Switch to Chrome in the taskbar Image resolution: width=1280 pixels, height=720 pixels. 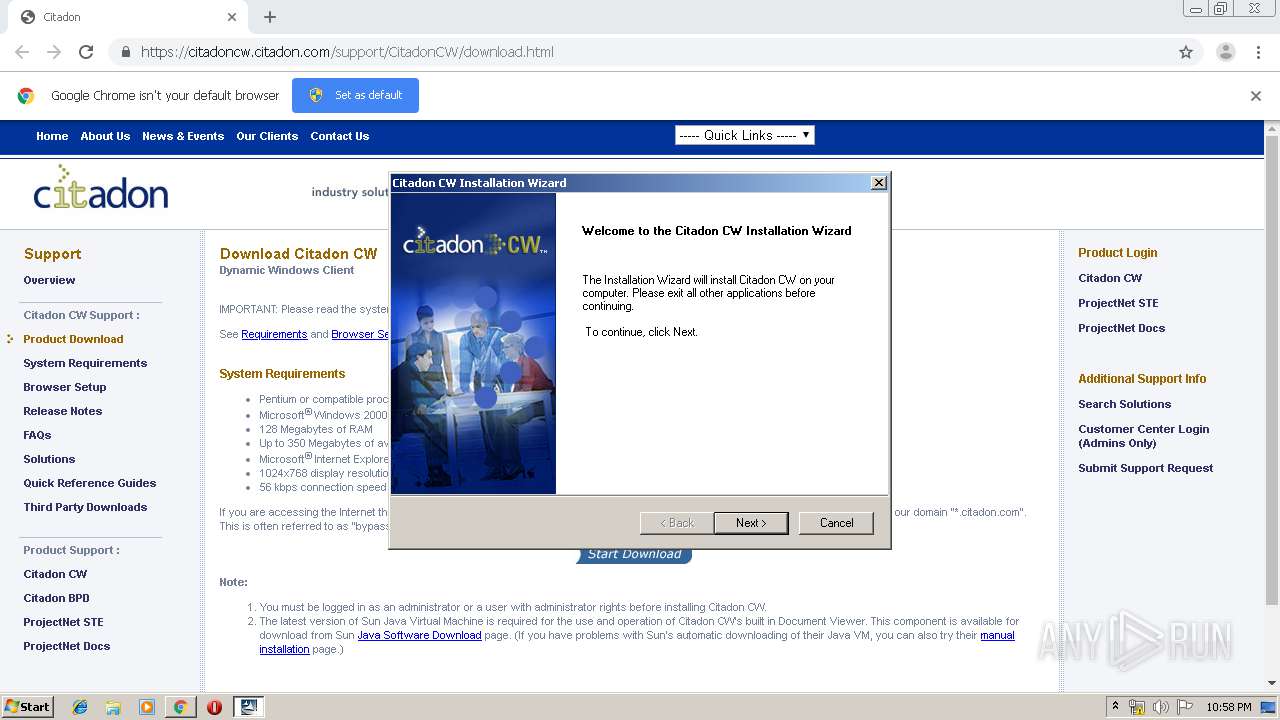[180, 707]
